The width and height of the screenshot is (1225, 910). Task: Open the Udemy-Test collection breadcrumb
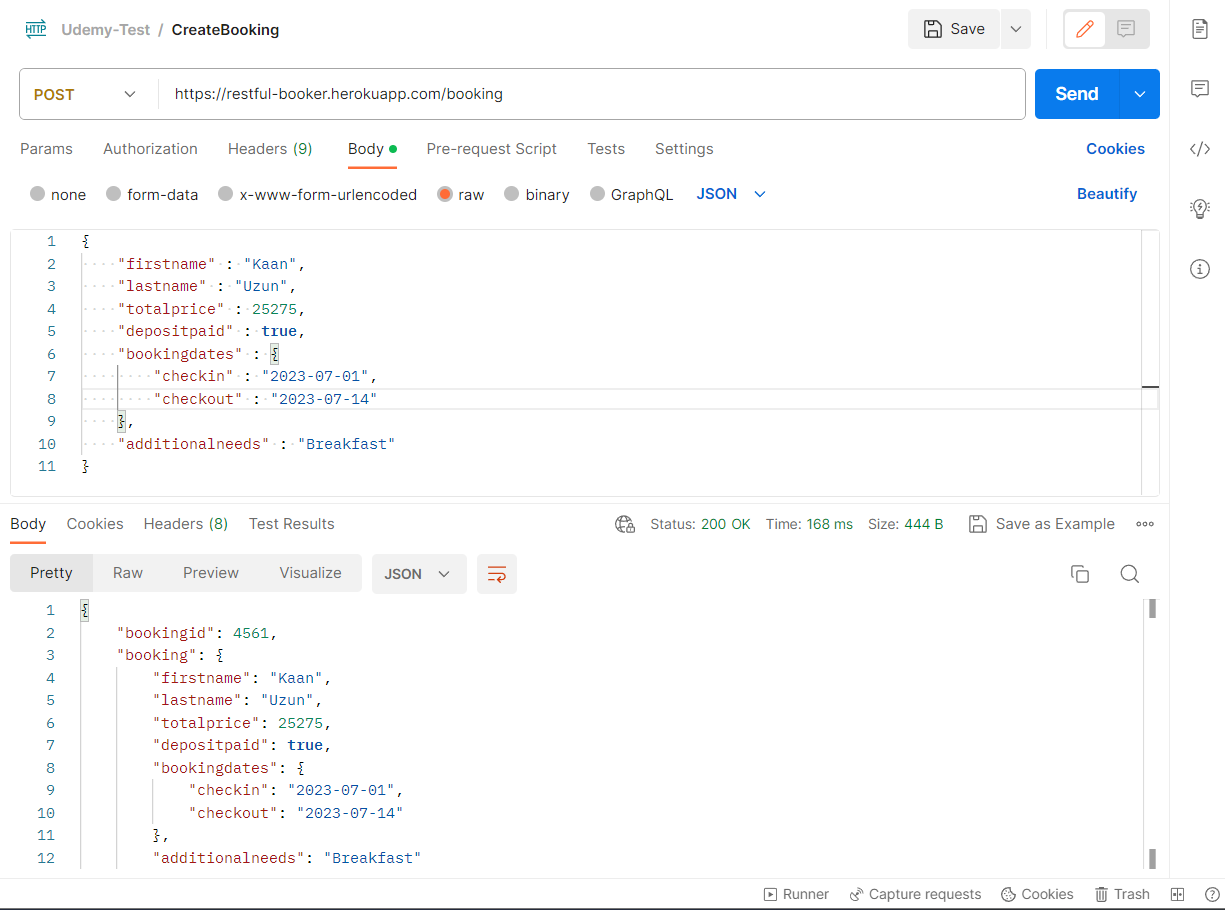[105, 30]
